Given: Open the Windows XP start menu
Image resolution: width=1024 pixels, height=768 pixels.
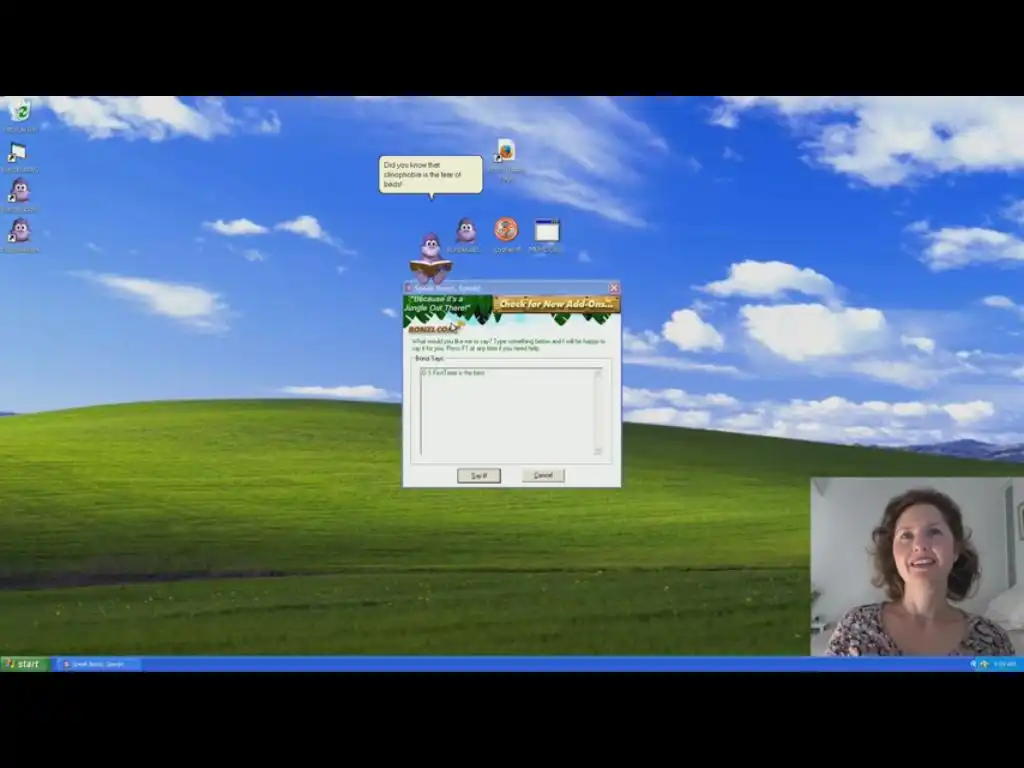Looking at the screenshot, I should tap(25, 664).
